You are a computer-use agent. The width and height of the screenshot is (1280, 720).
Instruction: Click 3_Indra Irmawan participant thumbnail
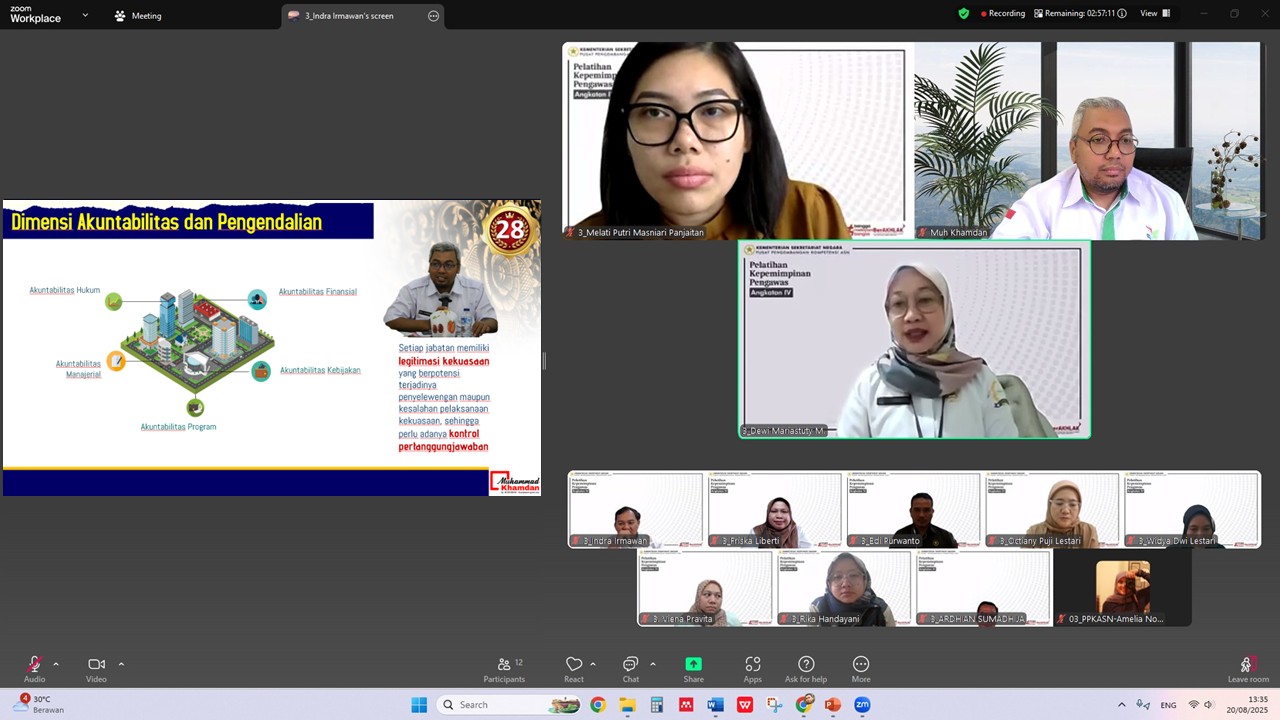click(x=636, y=510)
